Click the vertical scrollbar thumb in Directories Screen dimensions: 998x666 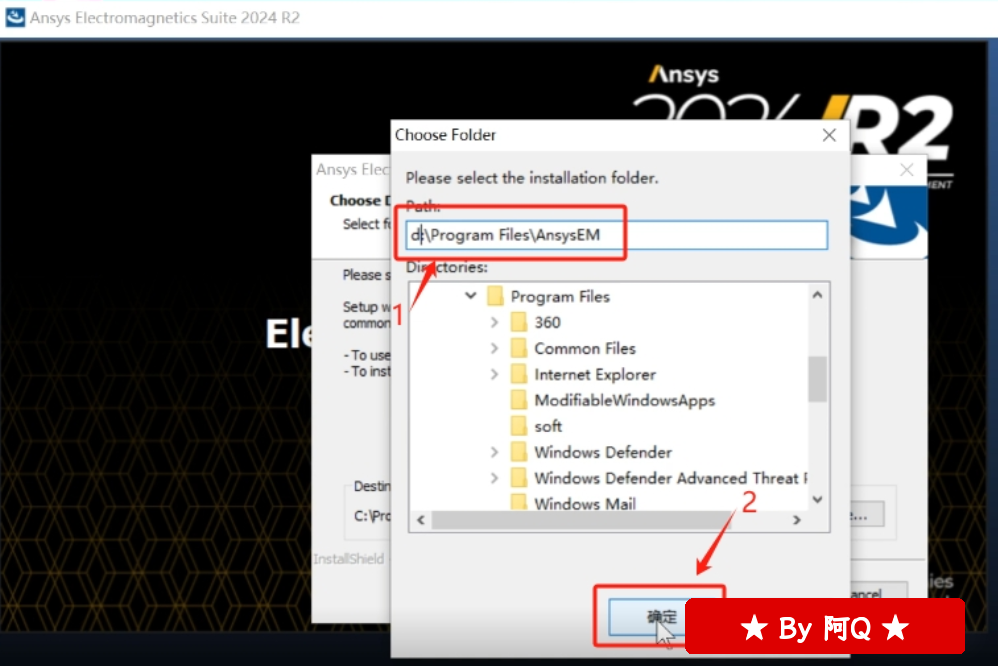(818, 379)
